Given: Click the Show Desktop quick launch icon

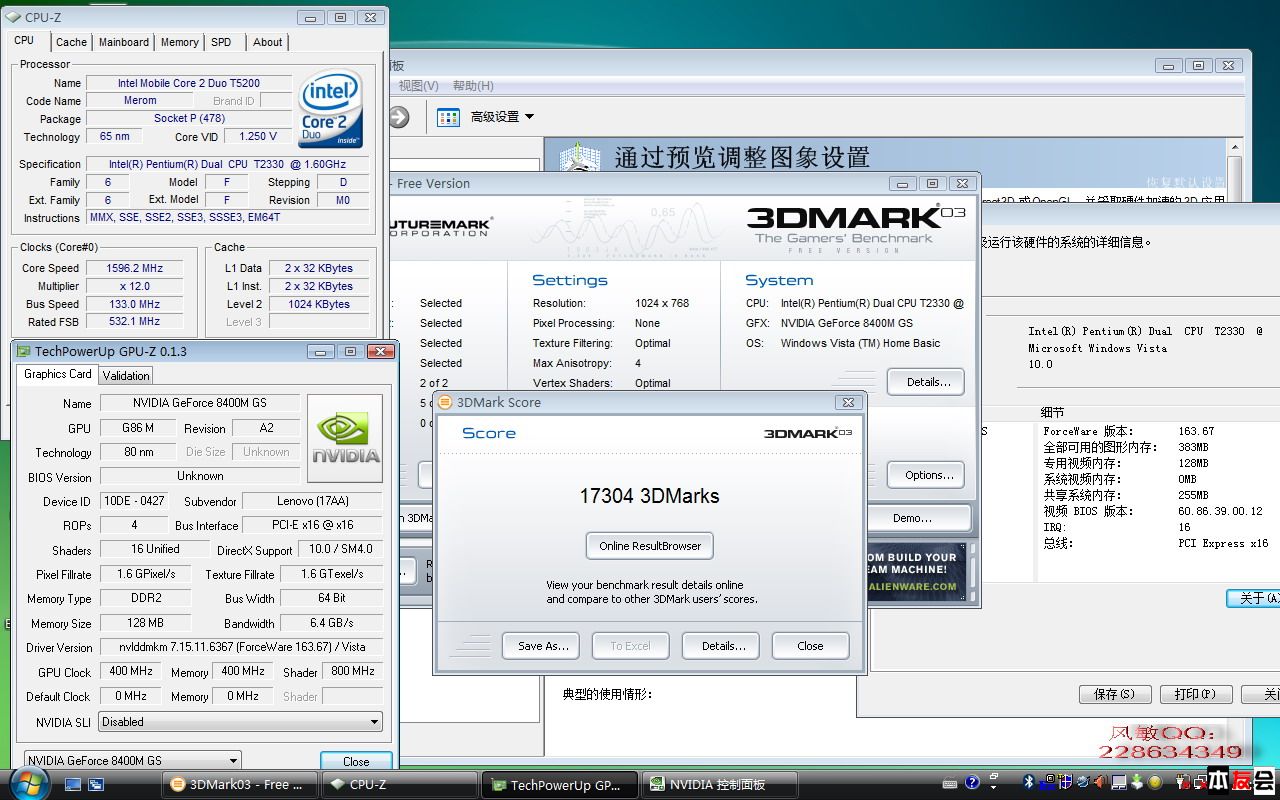Looking at the screenshot, I should (73, 785).
